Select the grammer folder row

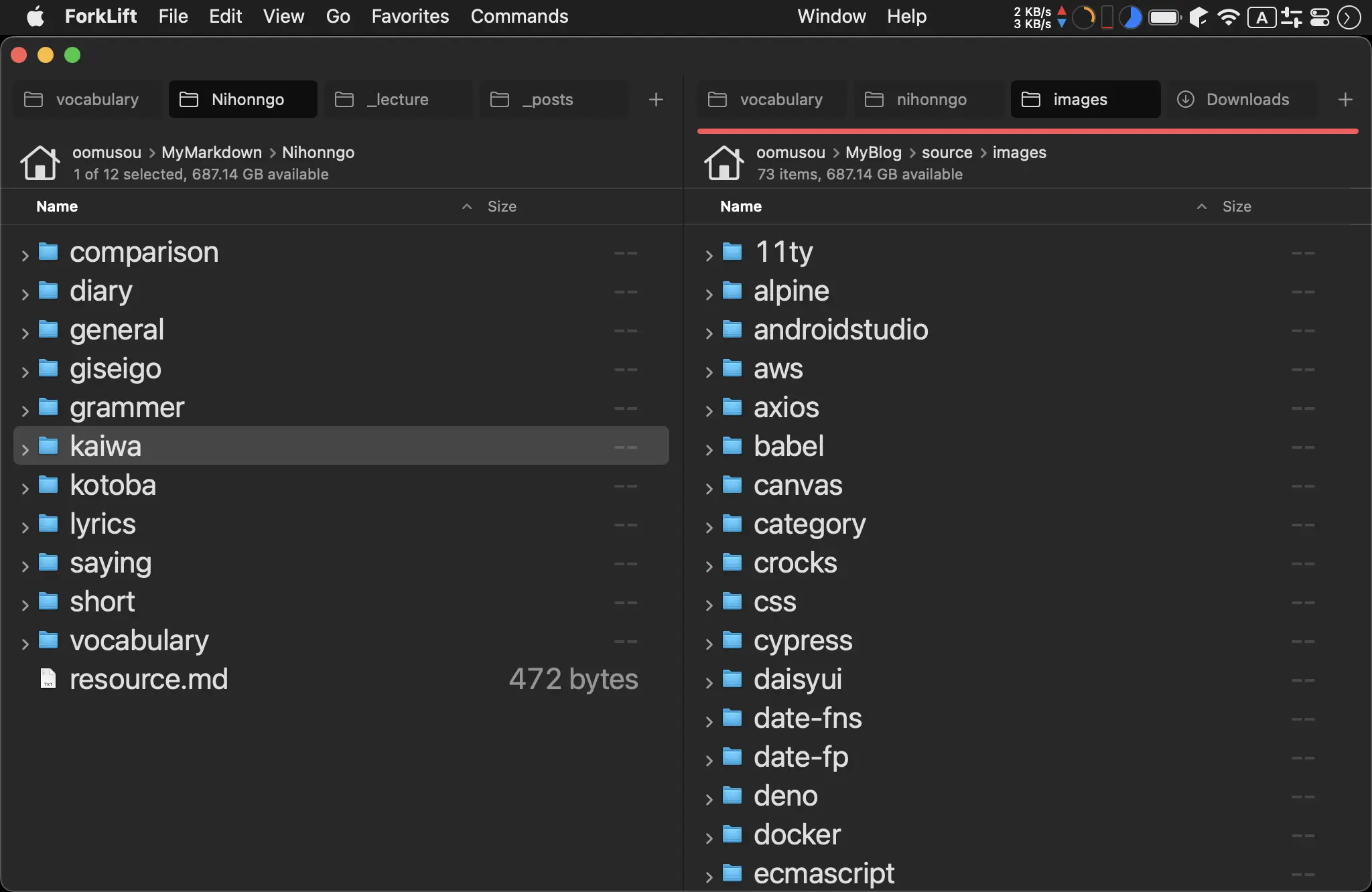pos(341,406)
